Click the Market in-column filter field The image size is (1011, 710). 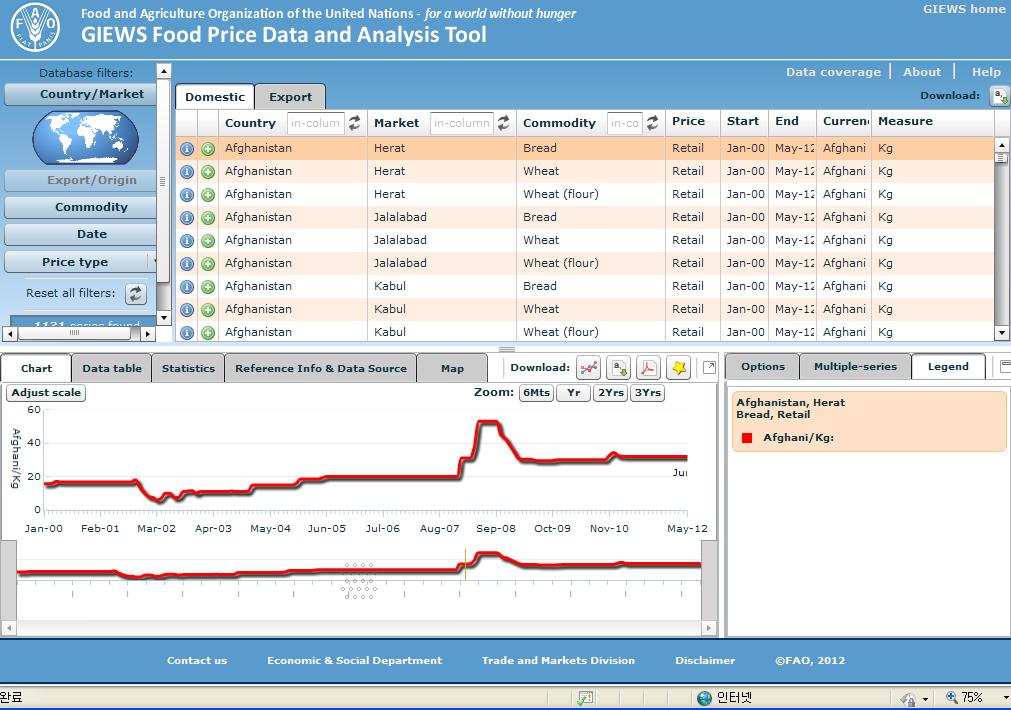click(x=462, y=123)
